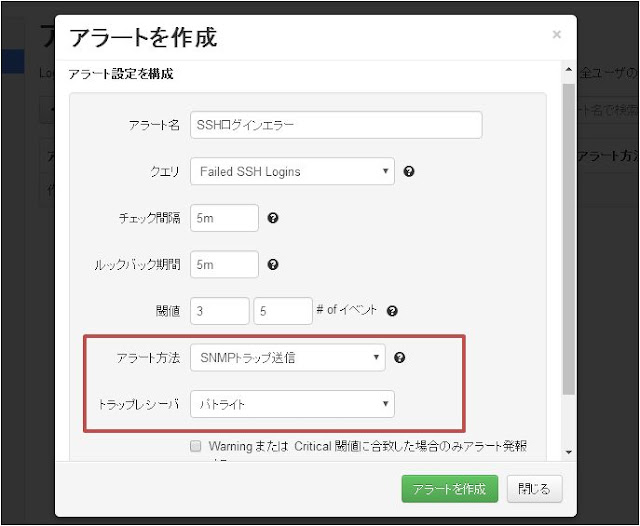Click the first 閾値 field showing 3
Screen dimensions: 640x526
220,311
